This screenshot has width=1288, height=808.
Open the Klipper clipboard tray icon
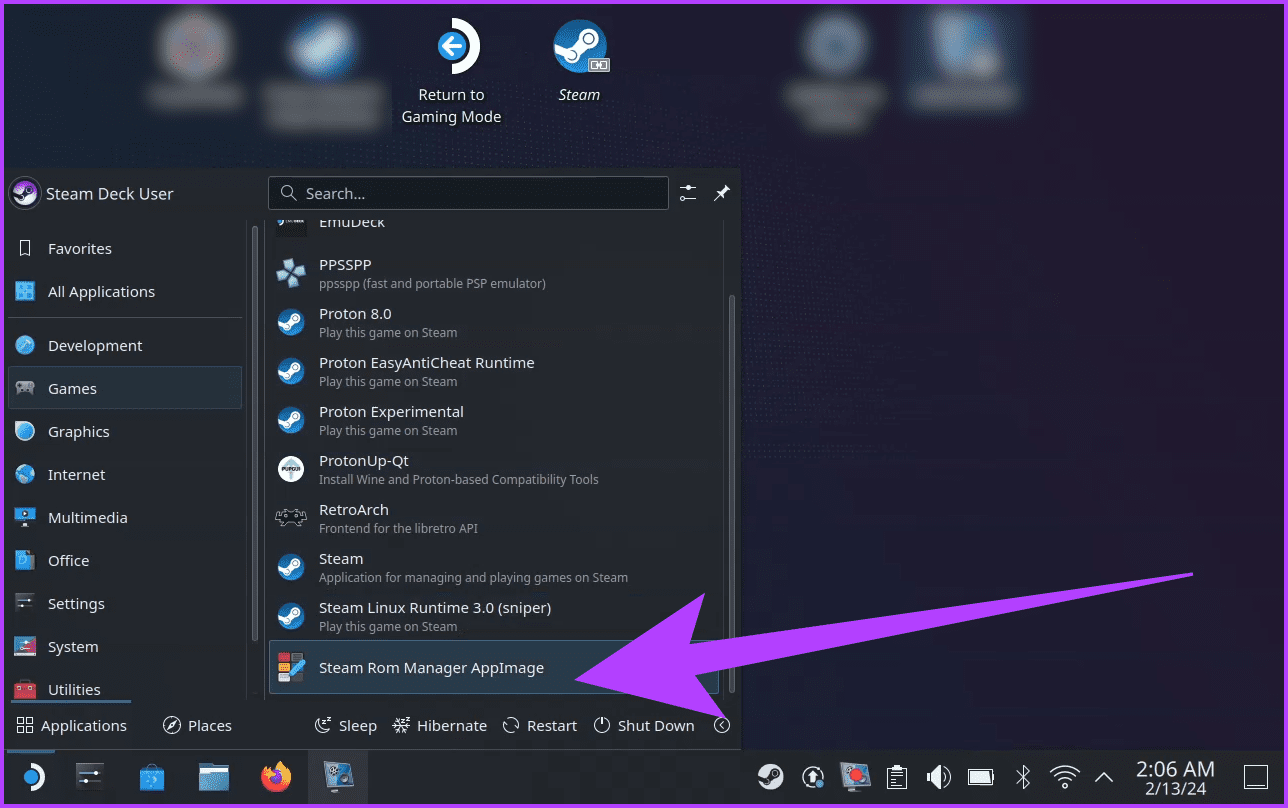click(896, 776)
